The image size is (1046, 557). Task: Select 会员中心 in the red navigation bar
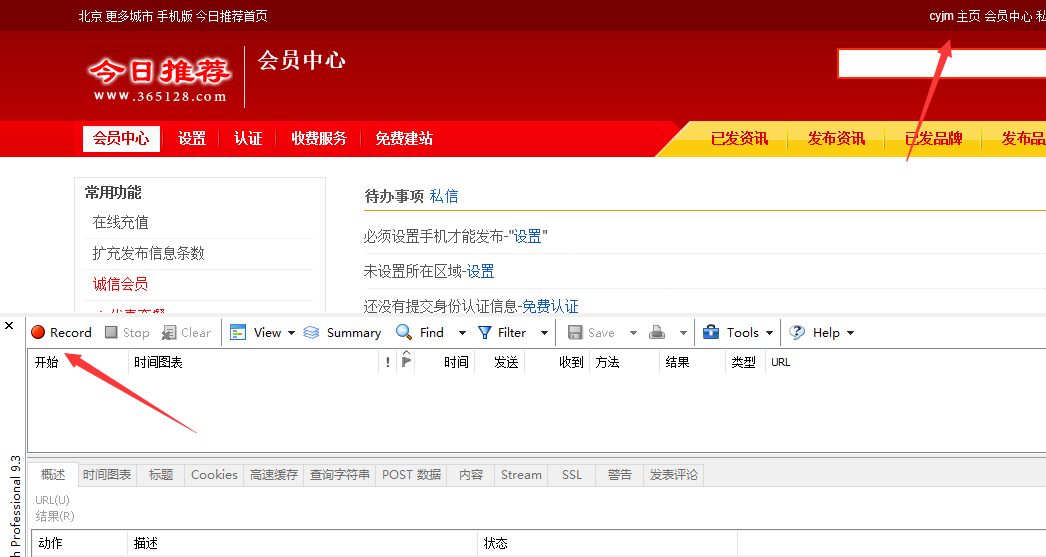click(x=121, y=139)
